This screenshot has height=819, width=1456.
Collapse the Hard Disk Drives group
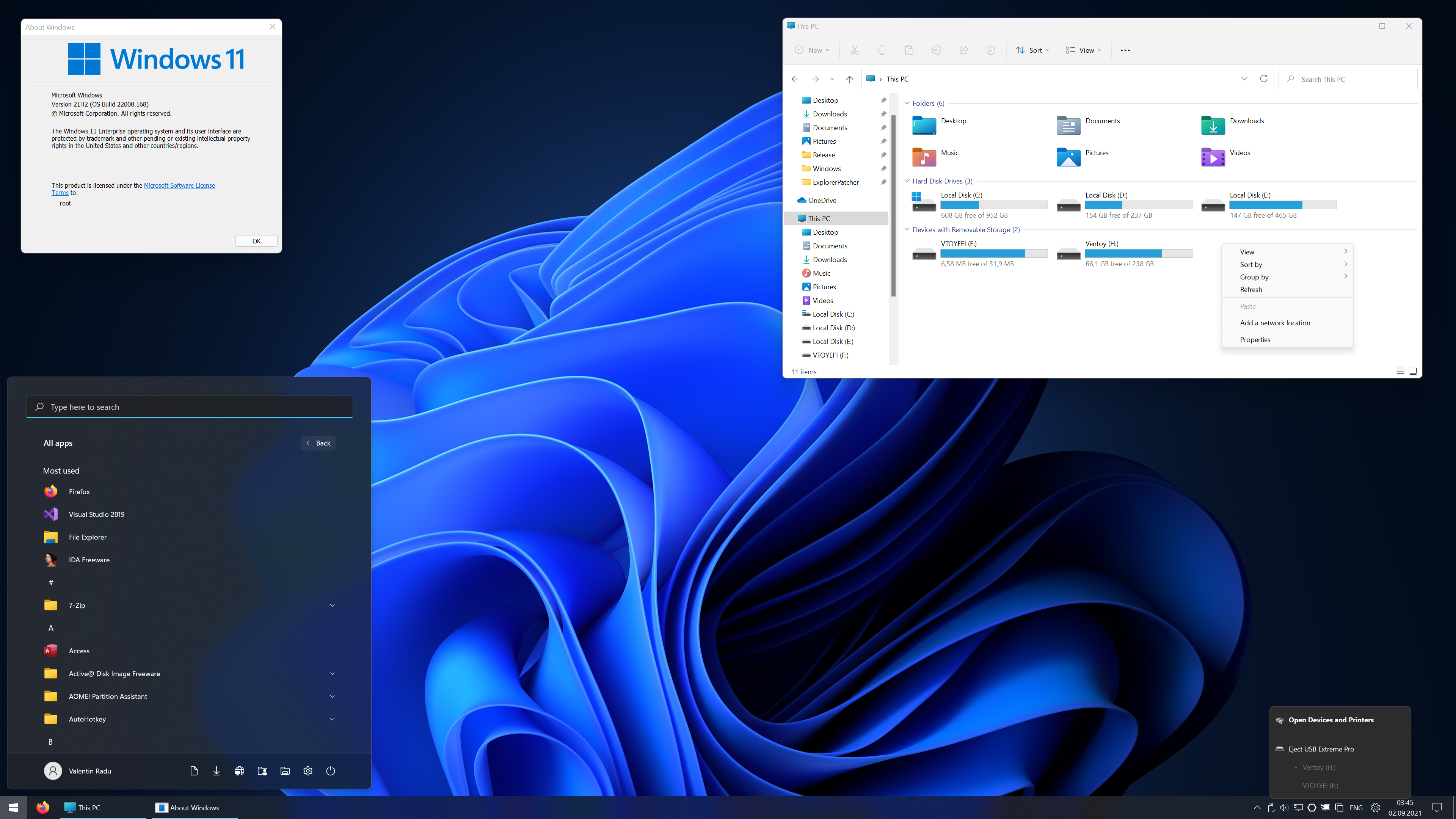907,181
